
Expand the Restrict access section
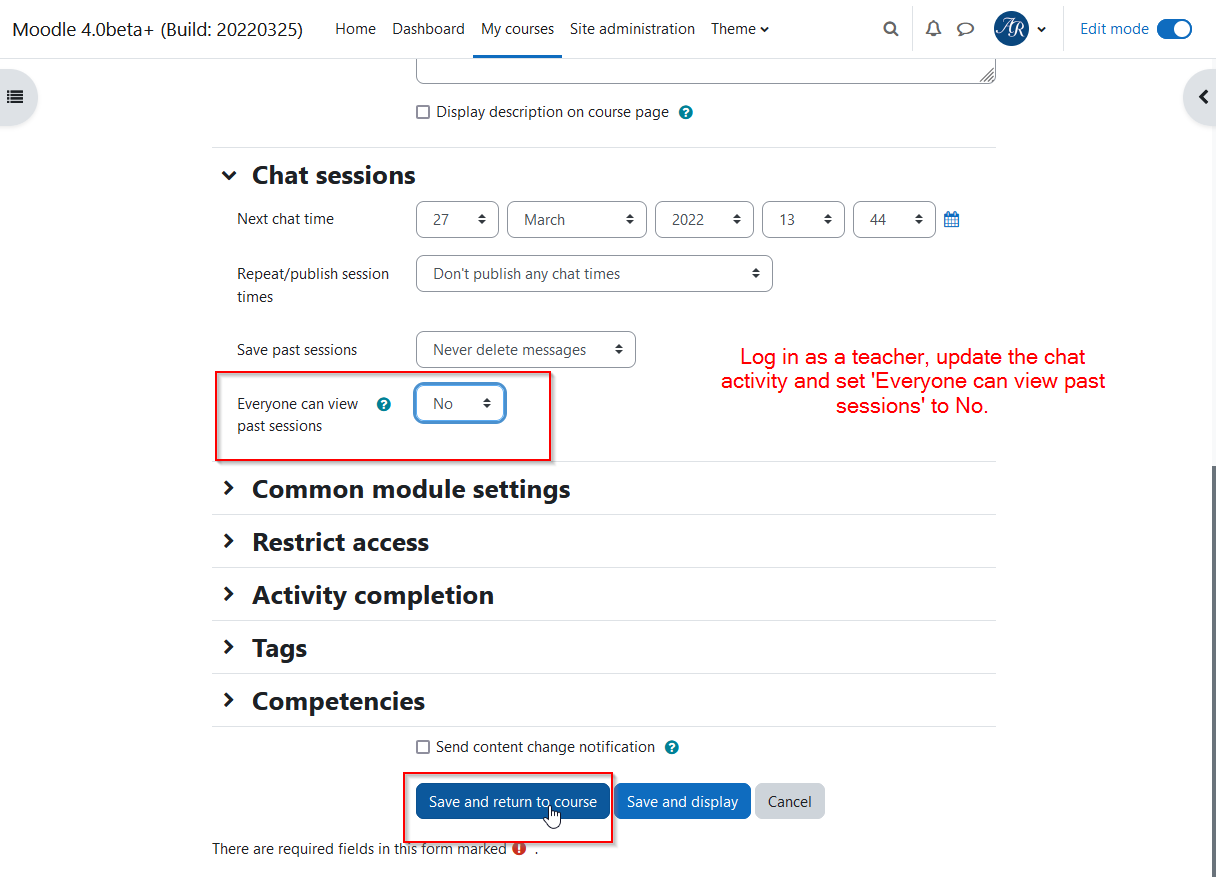325,542
